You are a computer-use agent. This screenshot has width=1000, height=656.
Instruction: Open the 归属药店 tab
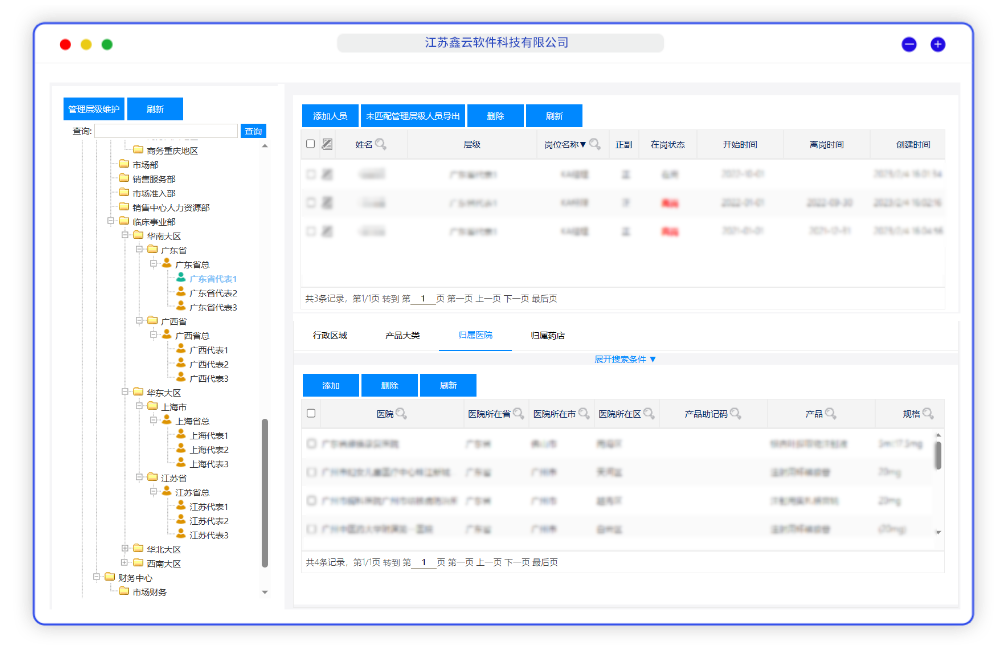(548, 336)
